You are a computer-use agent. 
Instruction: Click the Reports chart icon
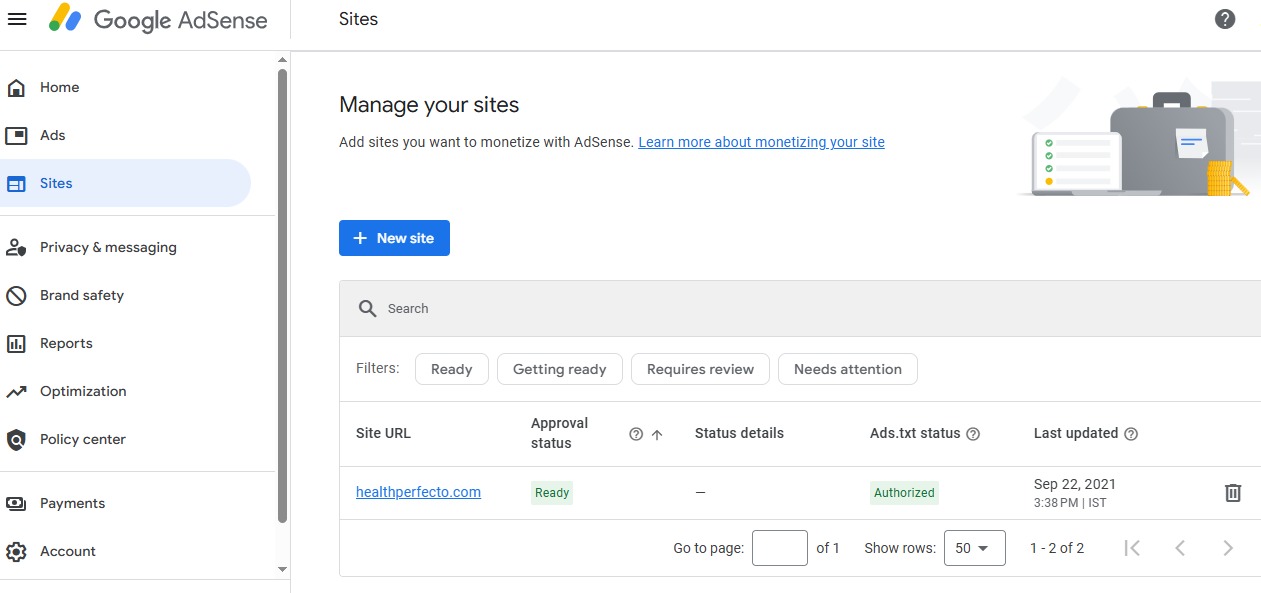tap(16, 344)
